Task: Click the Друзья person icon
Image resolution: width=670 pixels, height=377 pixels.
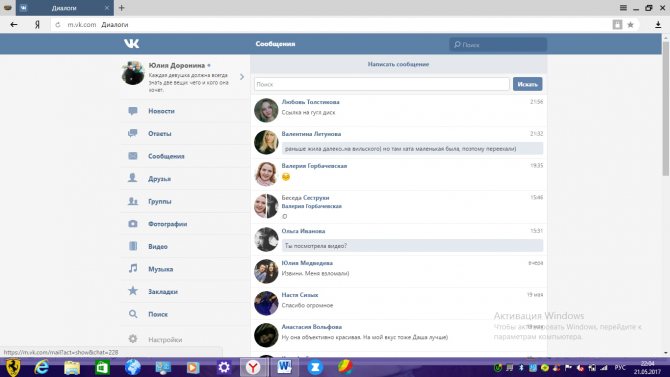Action: [x=133, y=178]
